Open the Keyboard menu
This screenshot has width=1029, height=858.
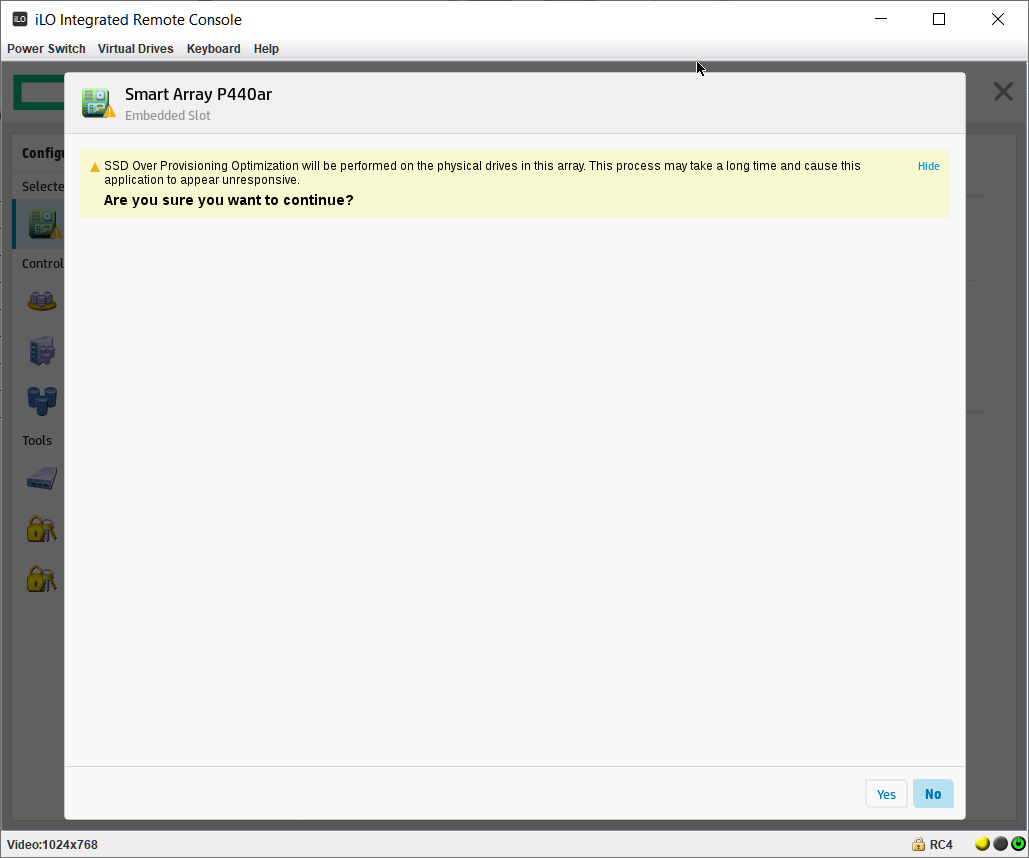213,49
